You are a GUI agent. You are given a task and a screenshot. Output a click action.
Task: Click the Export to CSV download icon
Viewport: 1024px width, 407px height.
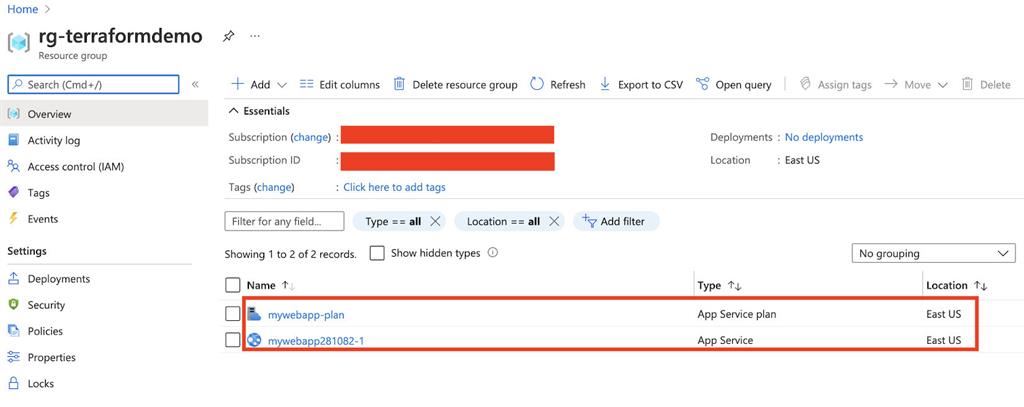pyautogui.click(x=605, y=84)
